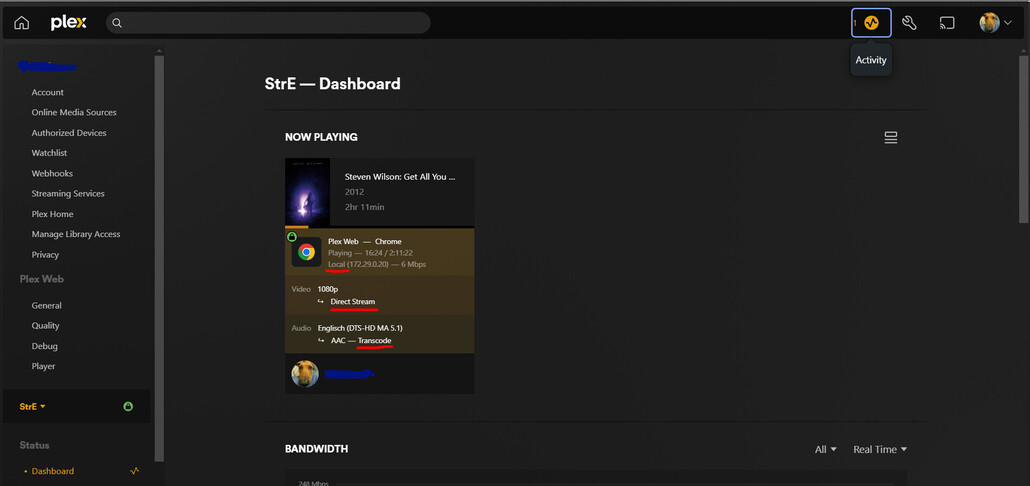Open the Webhooks settings page

click(x=52, y=173)
